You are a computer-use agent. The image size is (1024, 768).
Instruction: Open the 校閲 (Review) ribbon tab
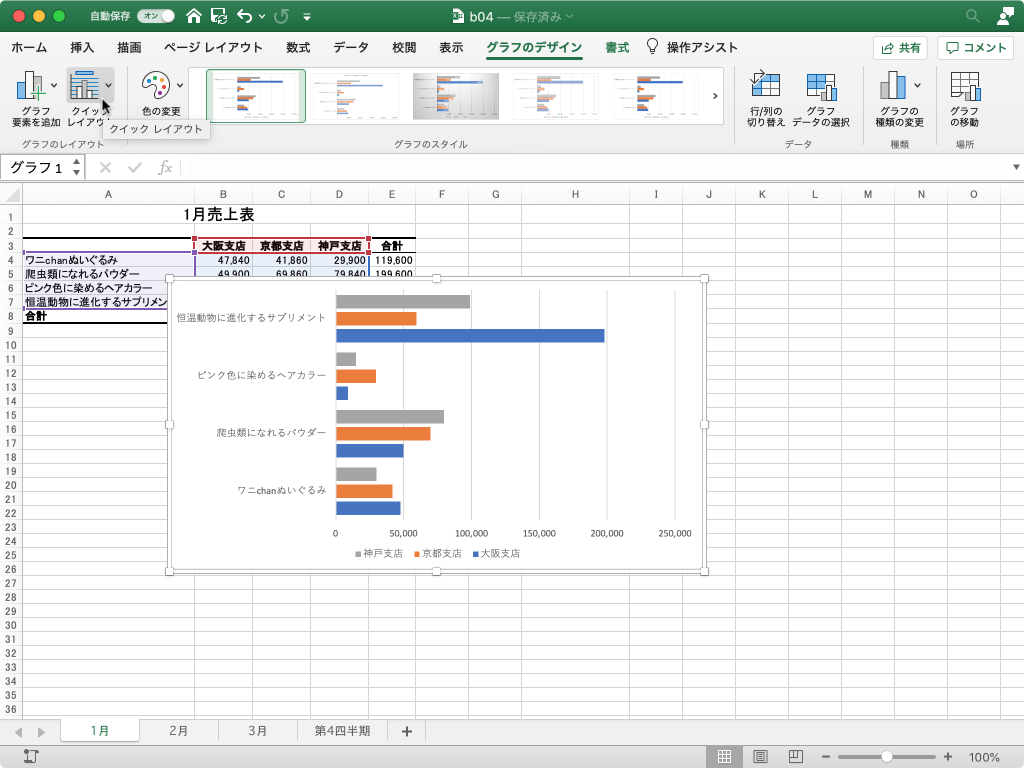[404, 47]
